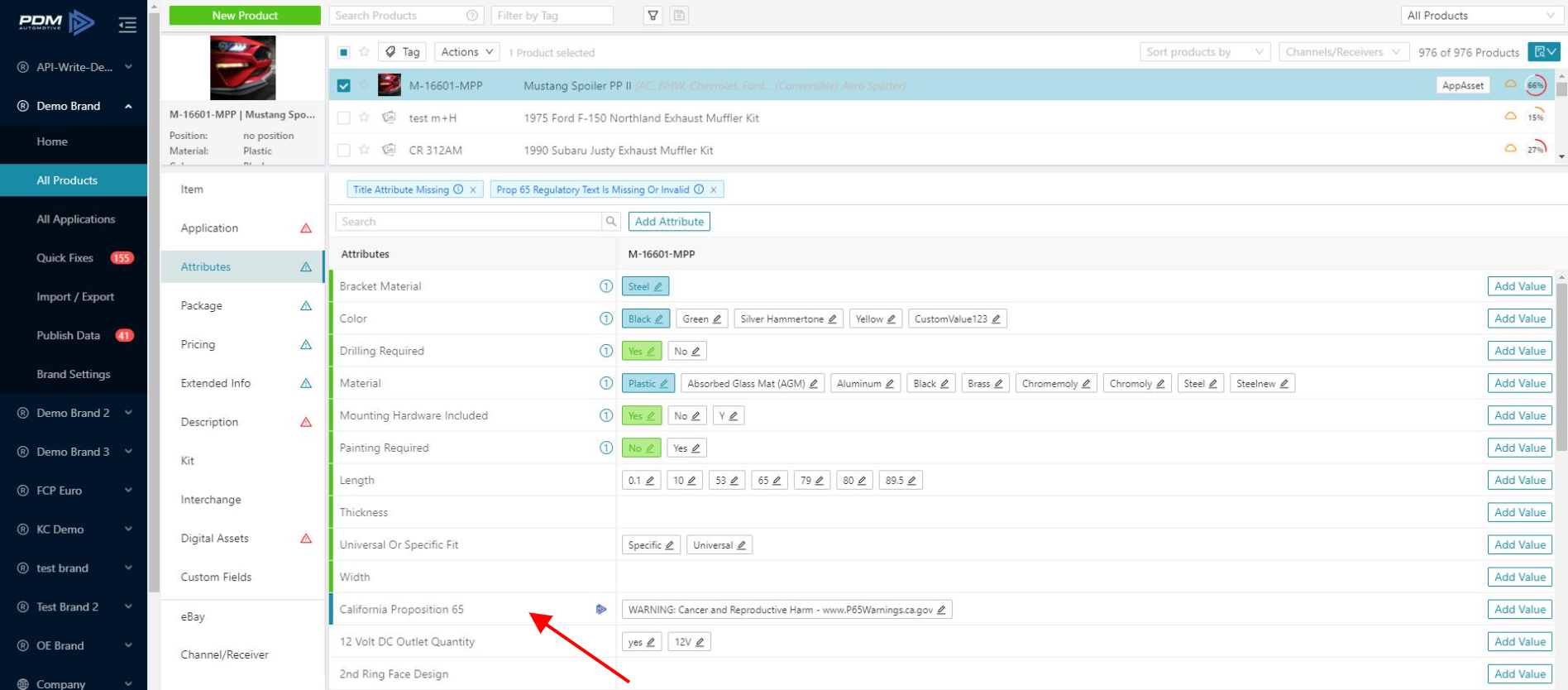Click the AppAsset badge on M-16601-MPP
This screenshot has height=690, width=1568.
point(1462,85)
